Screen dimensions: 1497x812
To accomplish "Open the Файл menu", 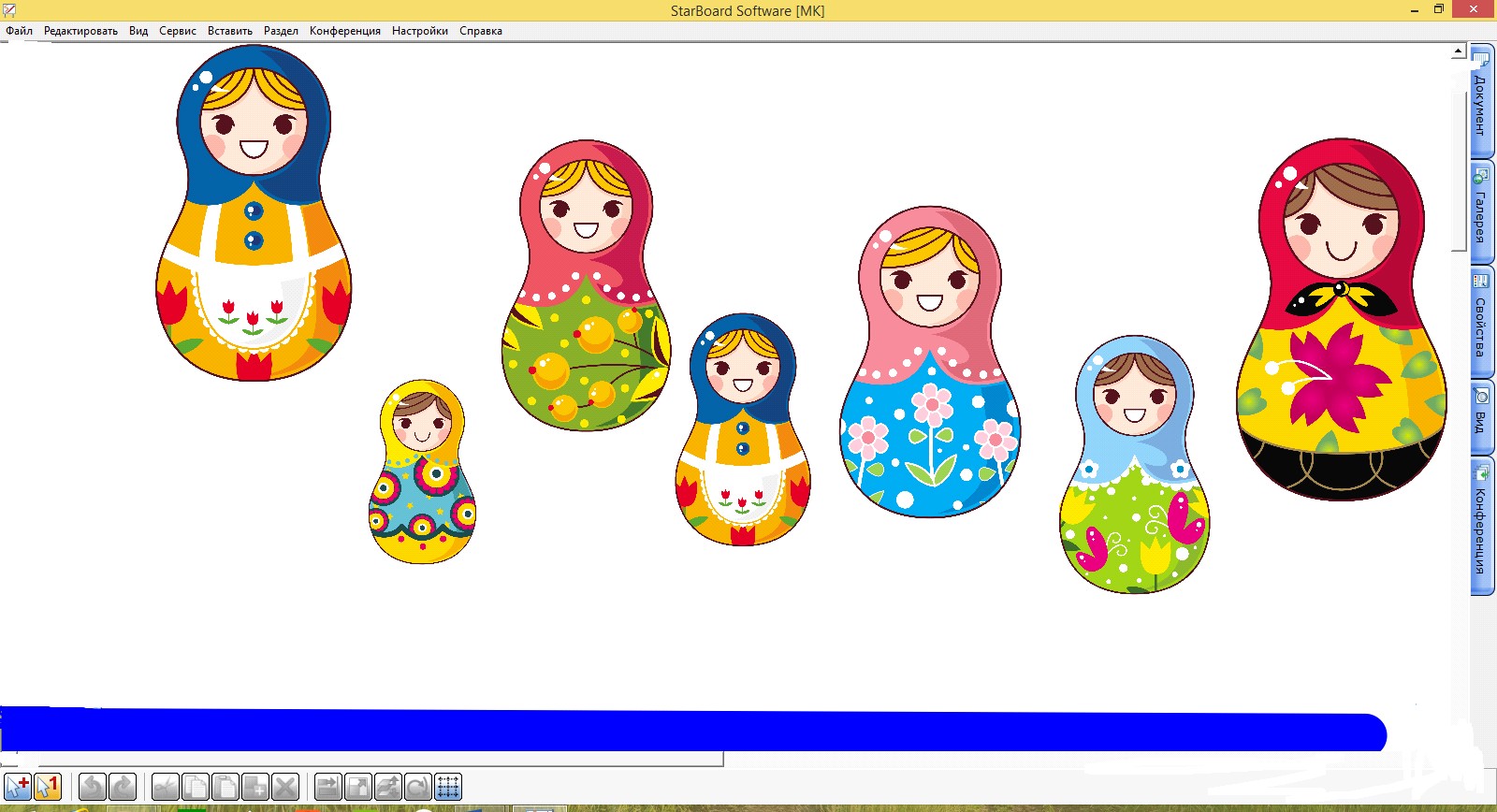I will [x=19, y=31].
